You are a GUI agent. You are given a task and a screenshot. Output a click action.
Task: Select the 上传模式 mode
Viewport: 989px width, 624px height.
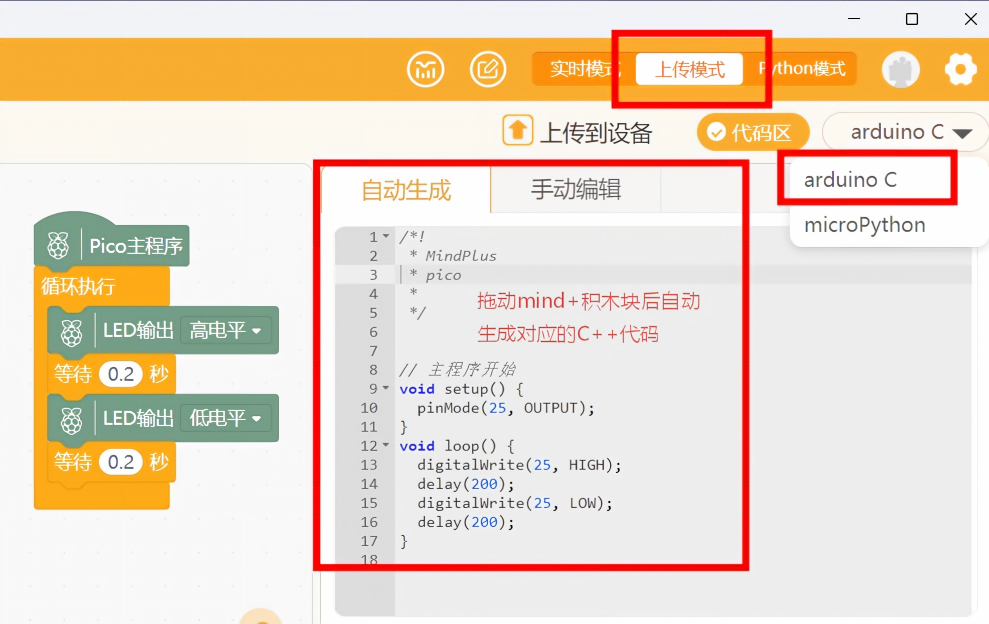click(x=689, y=69)
